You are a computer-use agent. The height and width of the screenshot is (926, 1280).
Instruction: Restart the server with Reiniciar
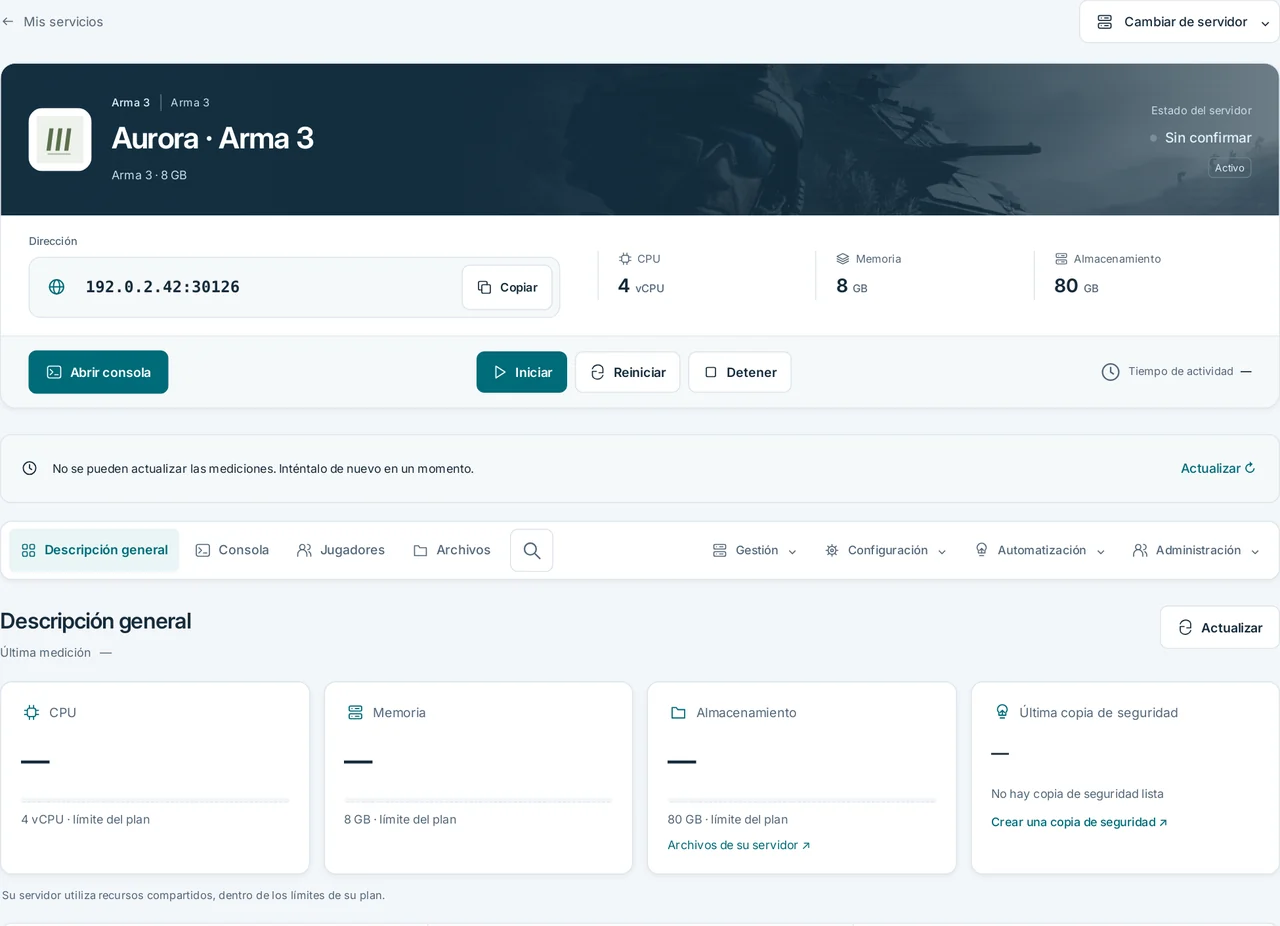[x=627, y=372]
